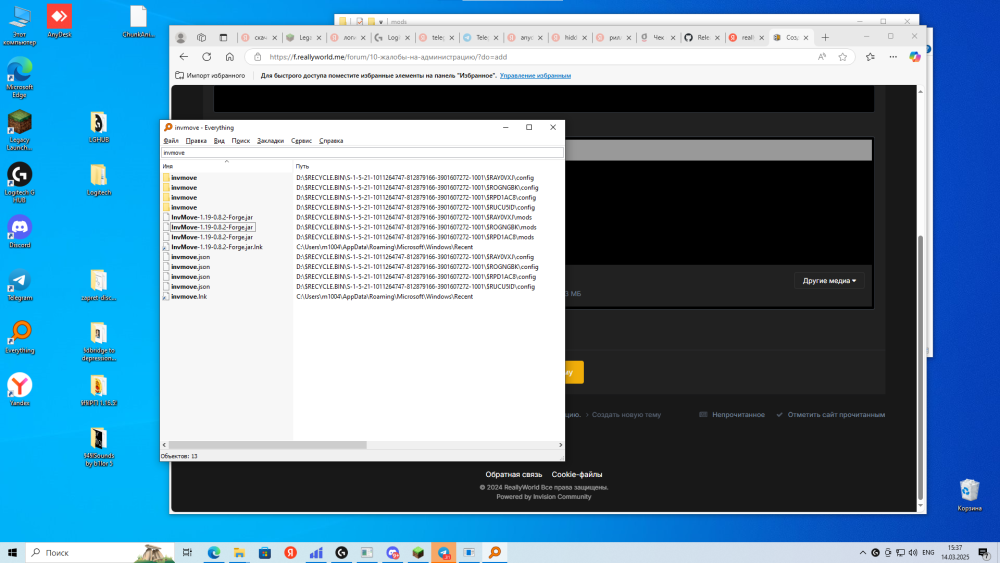This screenshot has height=563, width=1000.
Task: Expand the Другие медиа dropdown
Action: pyautogui.click(x=829, y=281)
